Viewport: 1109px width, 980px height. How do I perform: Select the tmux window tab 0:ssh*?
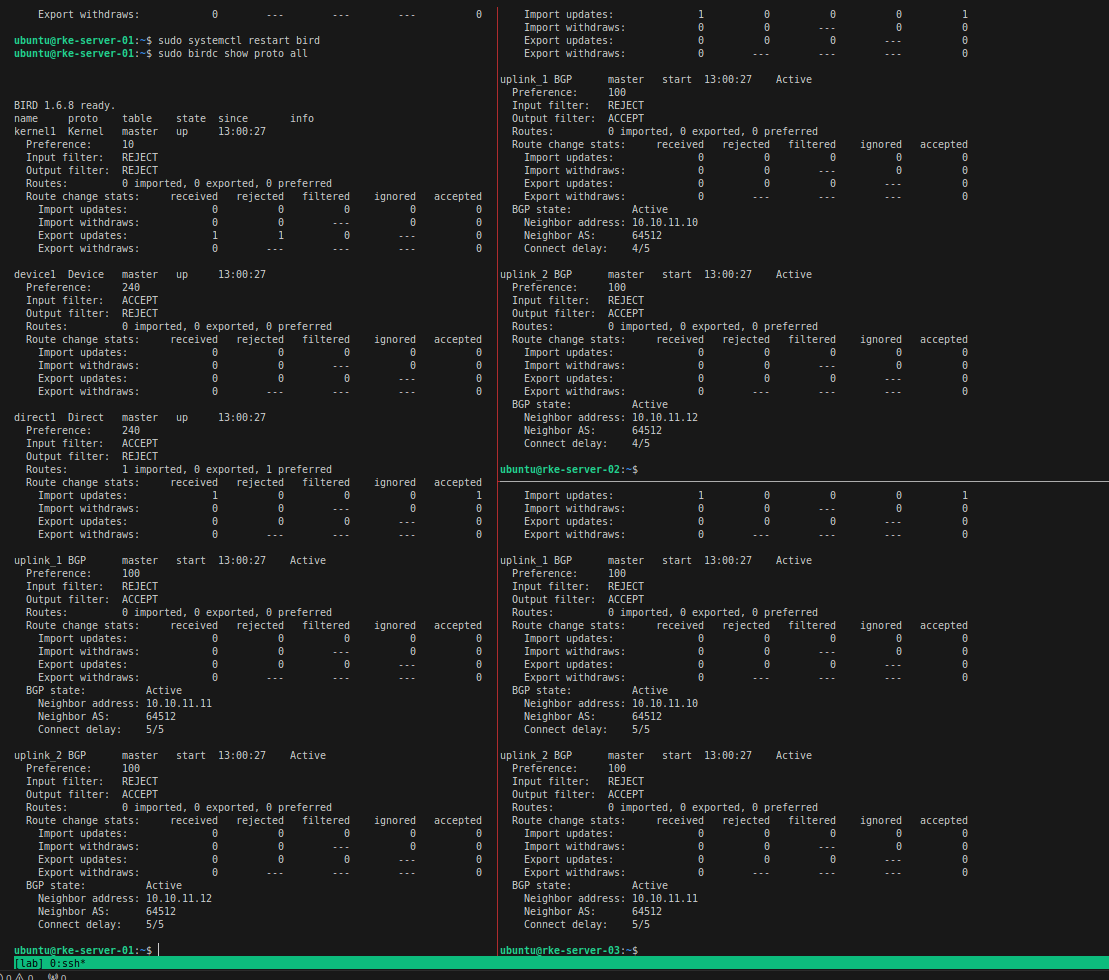(x=67, y=963)
